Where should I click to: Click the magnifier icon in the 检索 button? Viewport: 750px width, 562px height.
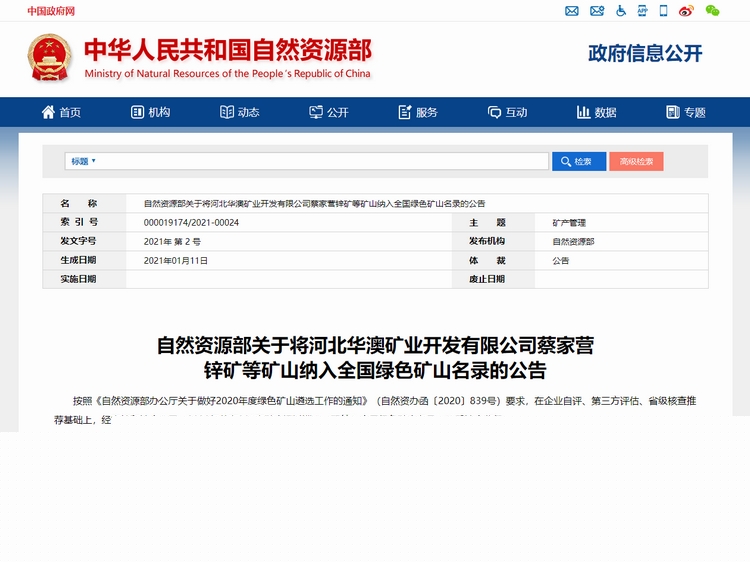[x=566, y=162]
